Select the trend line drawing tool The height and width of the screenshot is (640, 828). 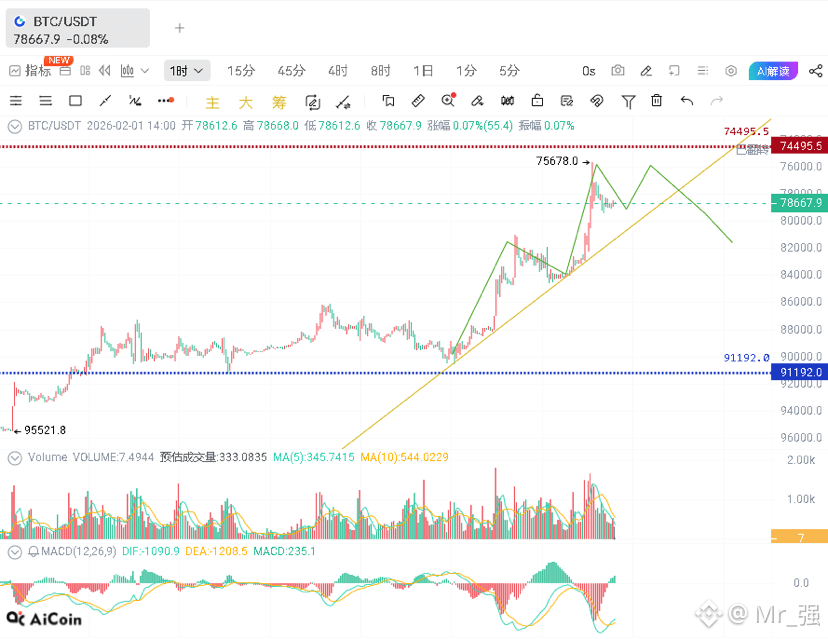coord(105,100)
